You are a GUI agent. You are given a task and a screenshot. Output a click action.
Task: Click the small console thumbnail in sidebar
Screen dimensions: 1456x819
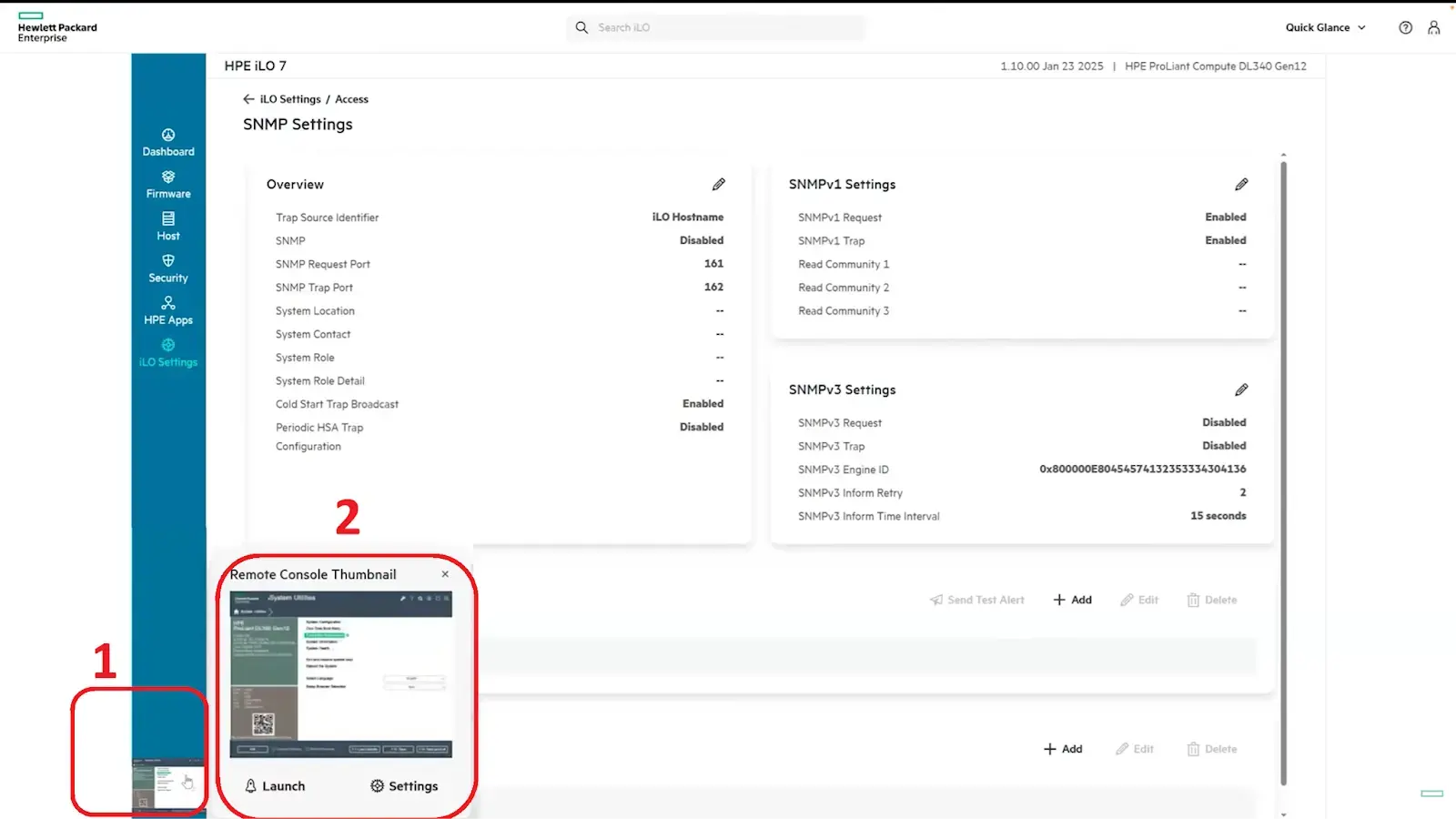[x=168, y=785]
